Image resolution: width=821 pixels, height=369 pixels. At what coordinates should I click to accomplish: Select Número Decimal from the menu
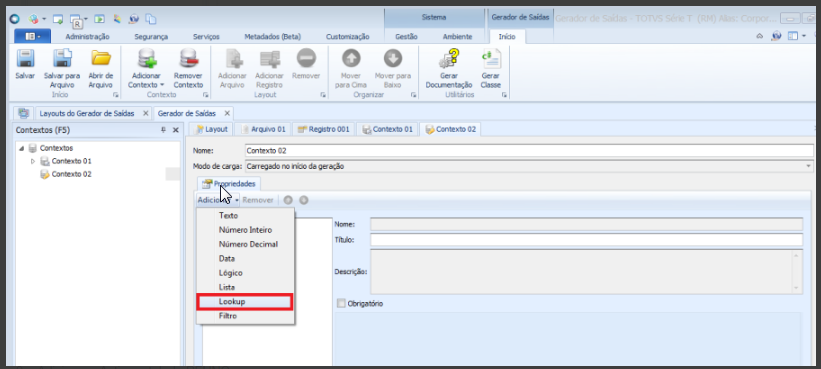pyautogui.click(x=245, y=244)
